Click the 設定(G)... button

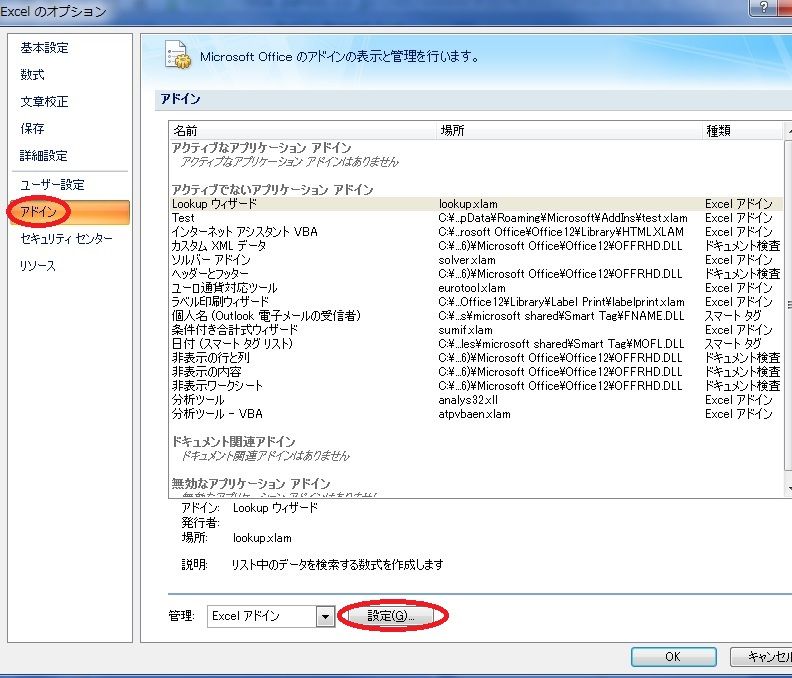(391, 616)
